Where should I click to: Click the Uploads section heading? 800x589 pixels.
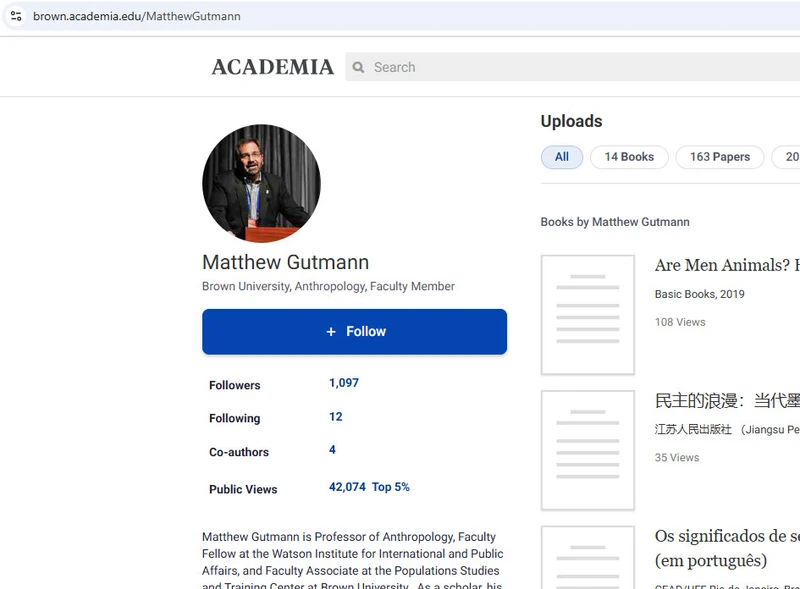click(571, 121)
